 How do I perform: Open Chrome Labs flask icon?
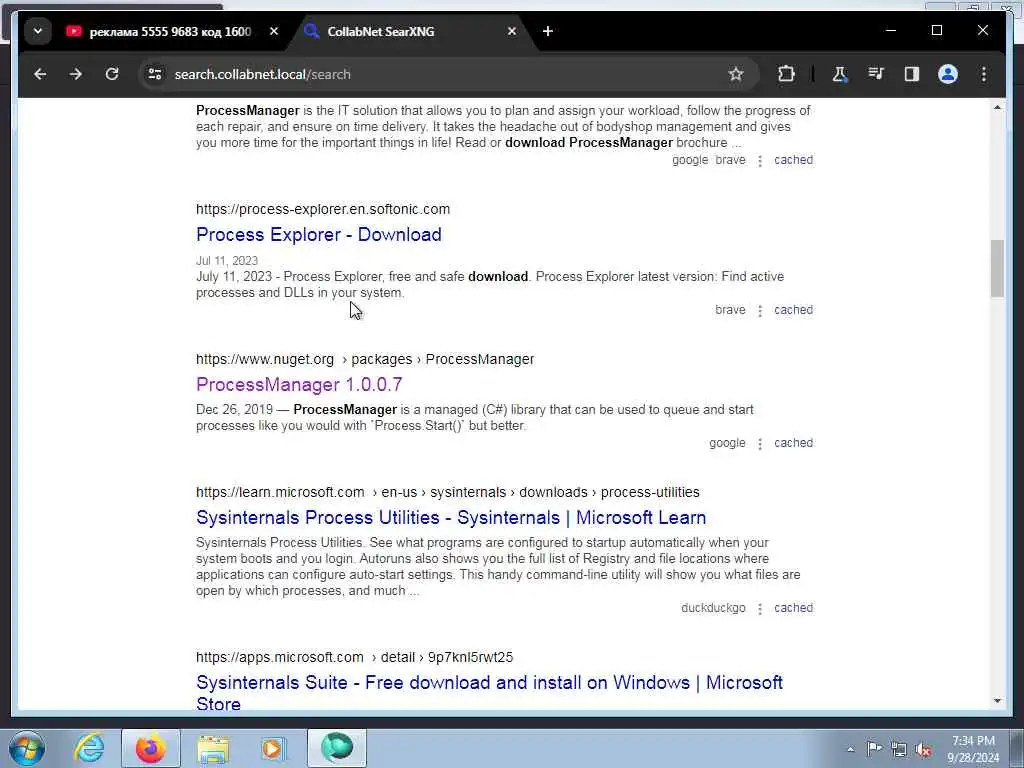click(840, 74)
